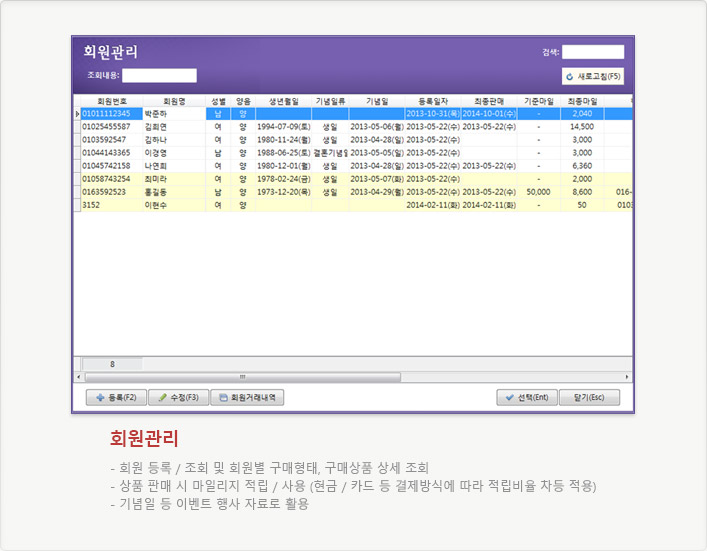Sort by the 기념일류 column header
Screen dimensions: 707x551
pyautogui.click(x=330, y=101)
